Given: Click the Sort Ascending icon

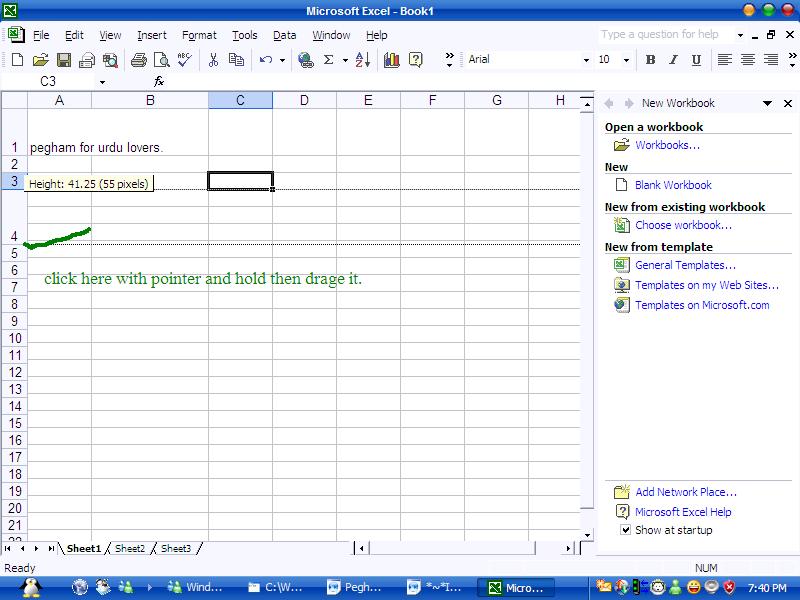Looking at the screenshot, I should click(x=362, y=60).
